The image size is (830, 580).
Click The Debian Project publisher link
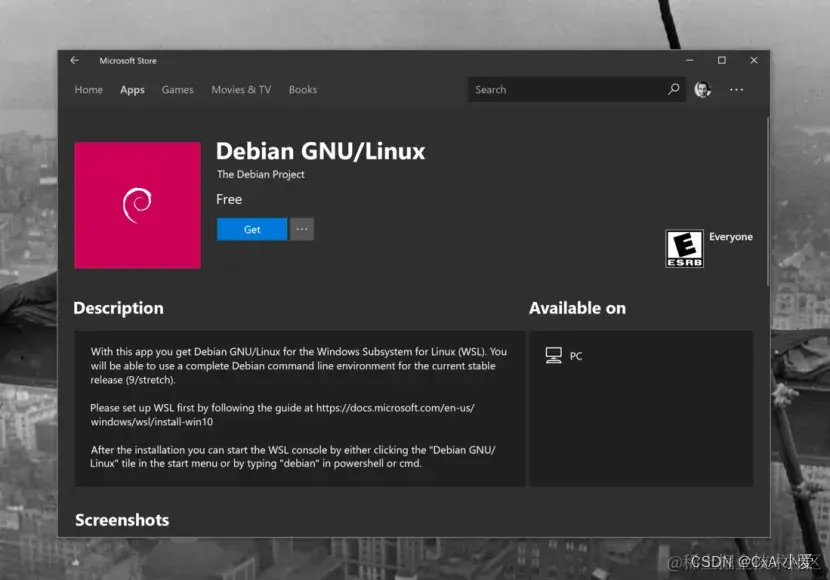(x=260, y=174)
